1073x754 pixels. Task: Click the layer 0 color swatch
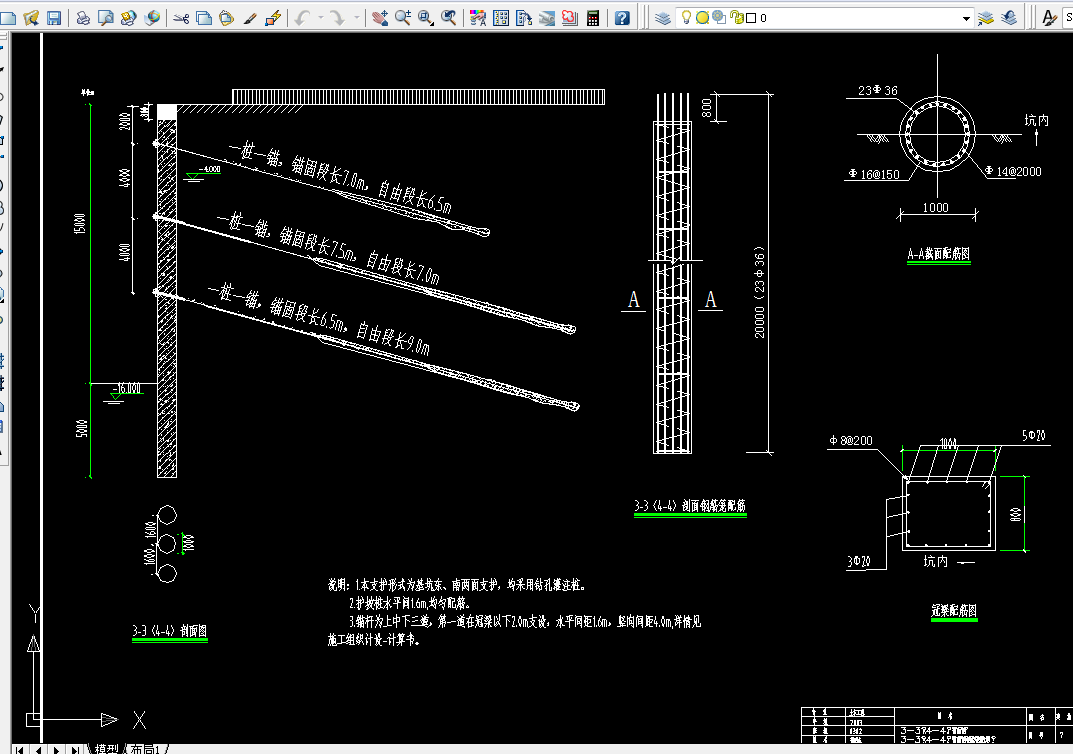[x=751, y=18]
